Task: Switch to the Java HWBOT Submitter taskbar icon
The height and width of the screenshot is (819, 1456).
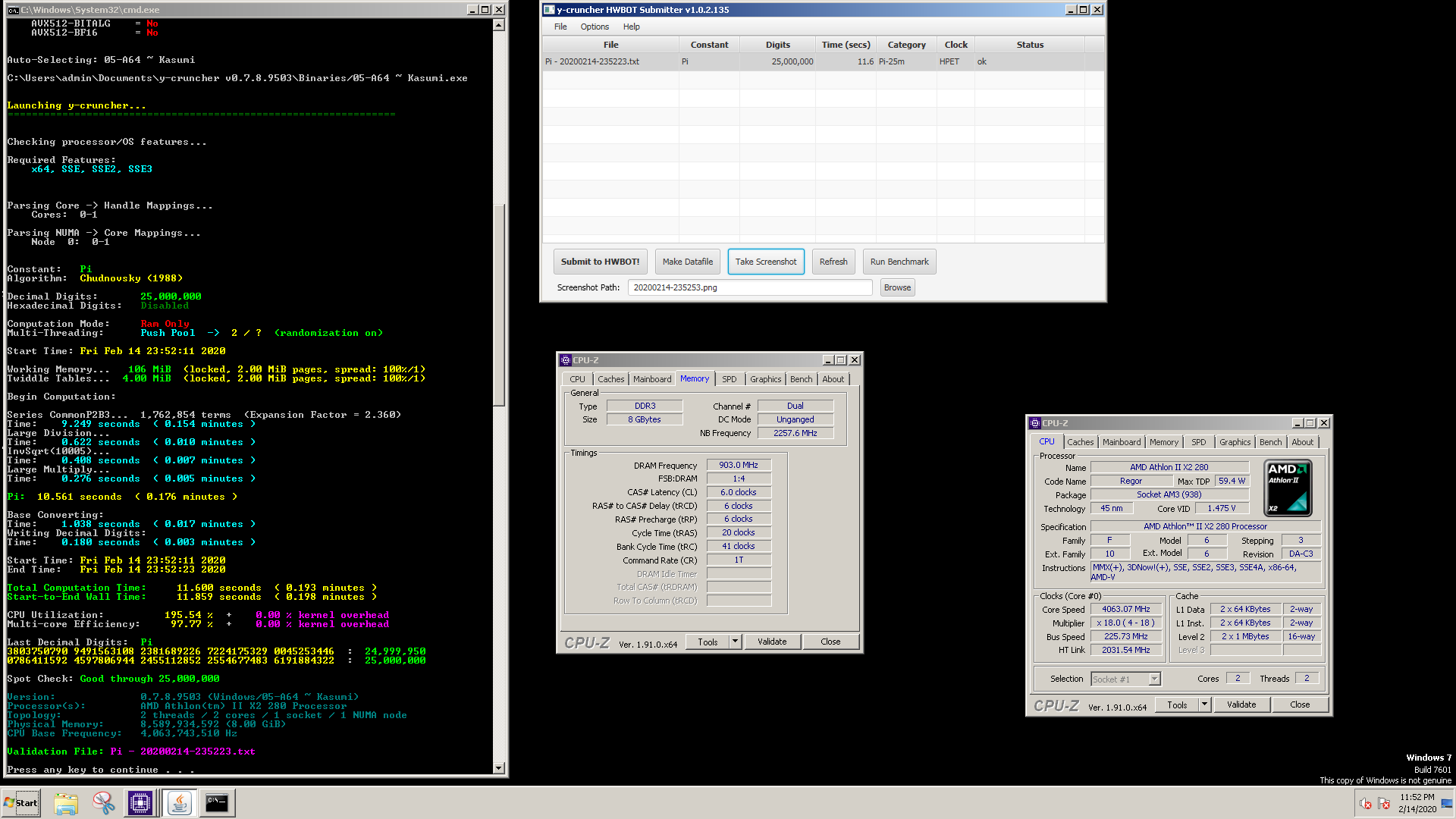Action: pos(180,803)
